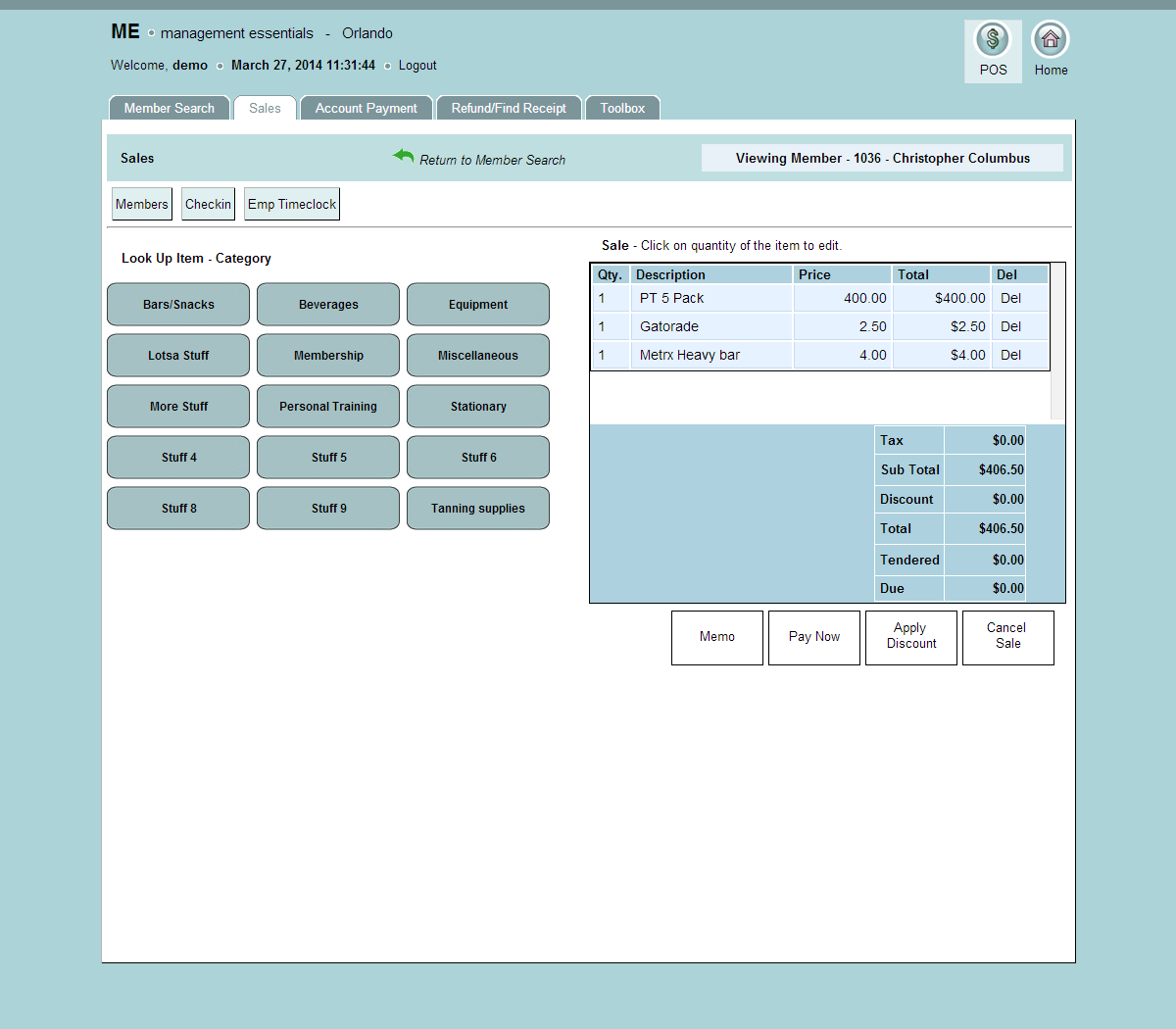Open the Refund/Find Receipt tab

click(x=509, y=109)
